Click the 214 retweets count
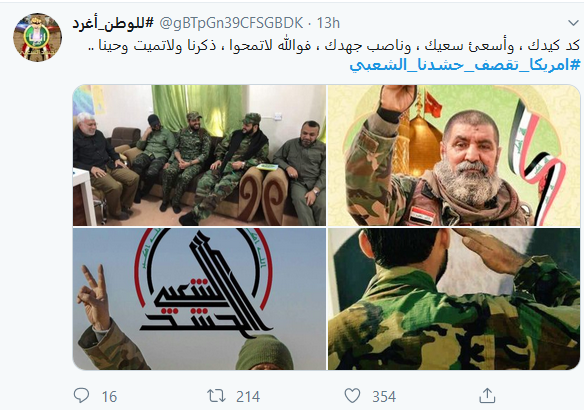Image resolution: width=584 pixels, height=410 pixels. click(248, 397)
